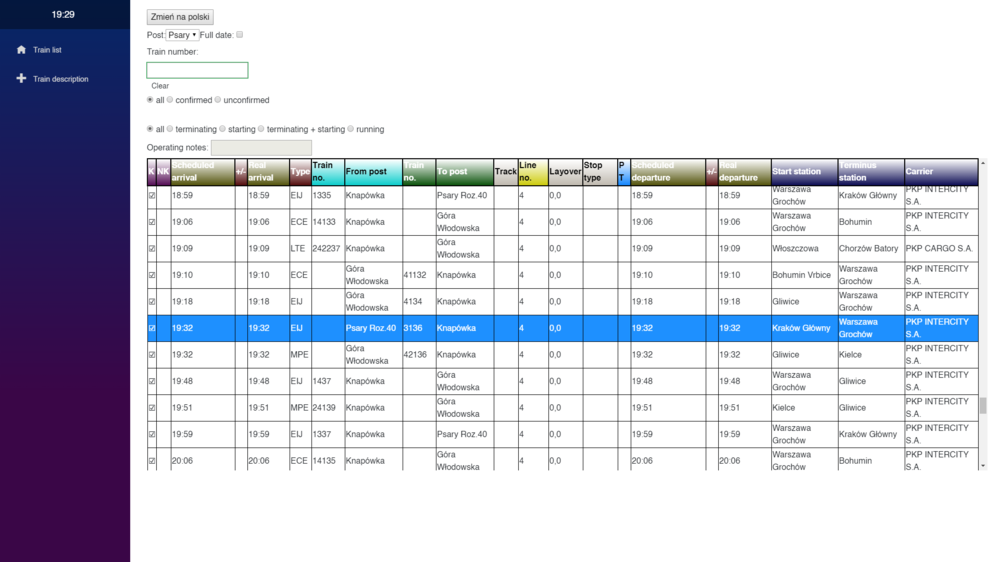Toggle the checkbox for train 1437 row
This screenshot has height=562, width=1000.
click(152, 381)
